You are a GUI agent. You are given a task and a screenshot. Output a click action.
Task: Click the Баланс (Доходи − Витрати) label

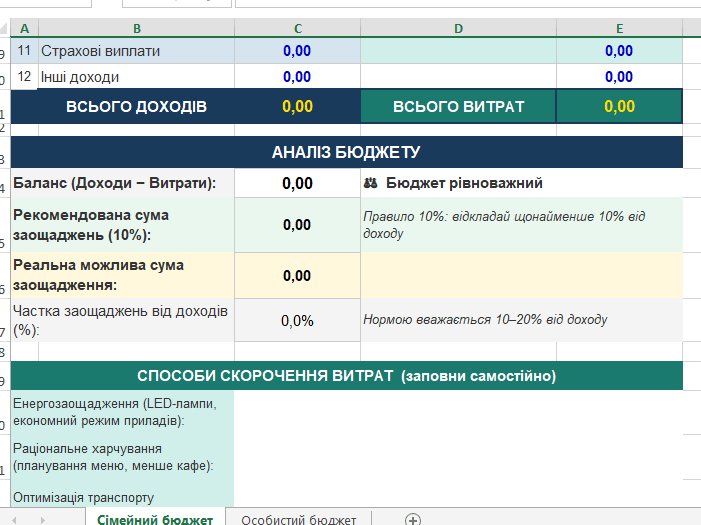(123, 183)
